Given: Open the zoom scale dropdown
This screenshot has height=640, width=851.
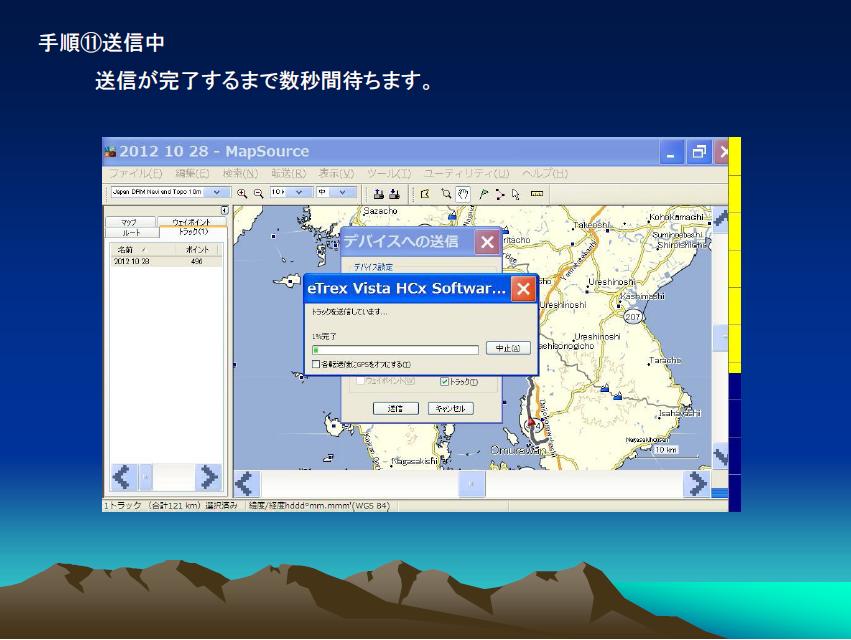Looking at the screenshot, I should tap(299, 192).
